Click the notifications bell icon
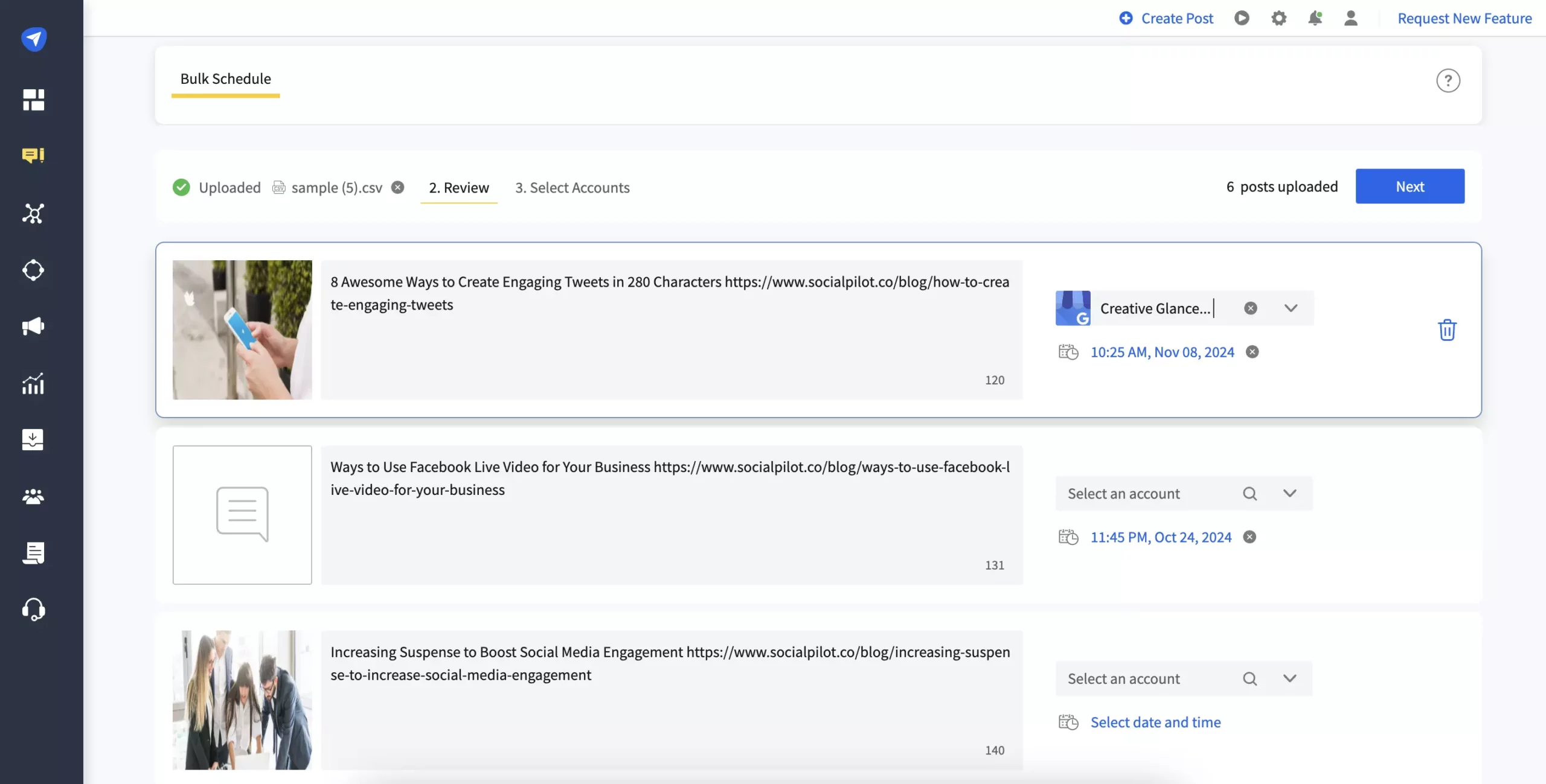The height and width of the screenshot is (784, 1546). [1315, 17]
